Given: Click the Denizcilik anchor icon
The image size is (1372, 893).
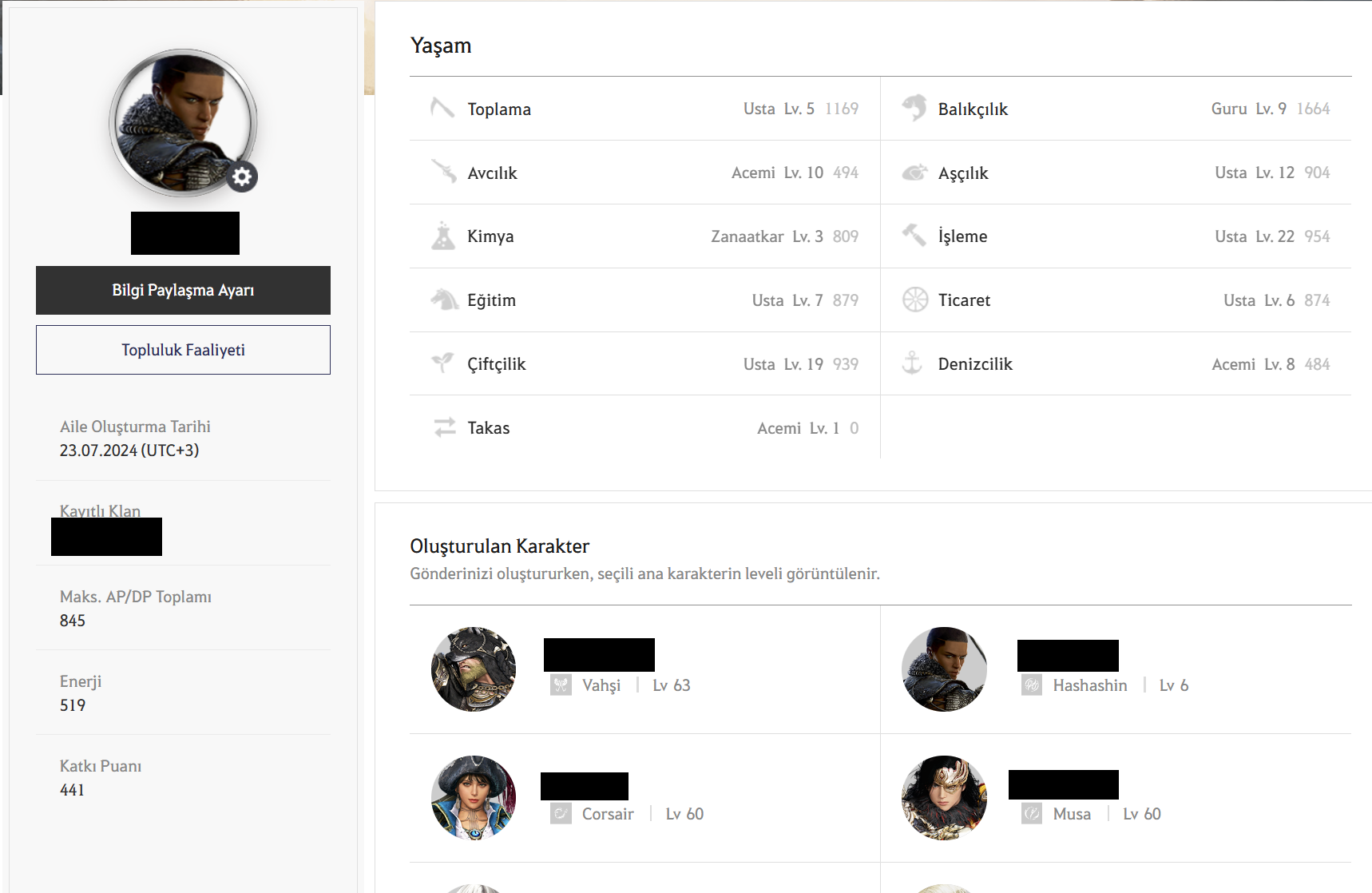Looking at the screenshot, I should tap(912, 363).
